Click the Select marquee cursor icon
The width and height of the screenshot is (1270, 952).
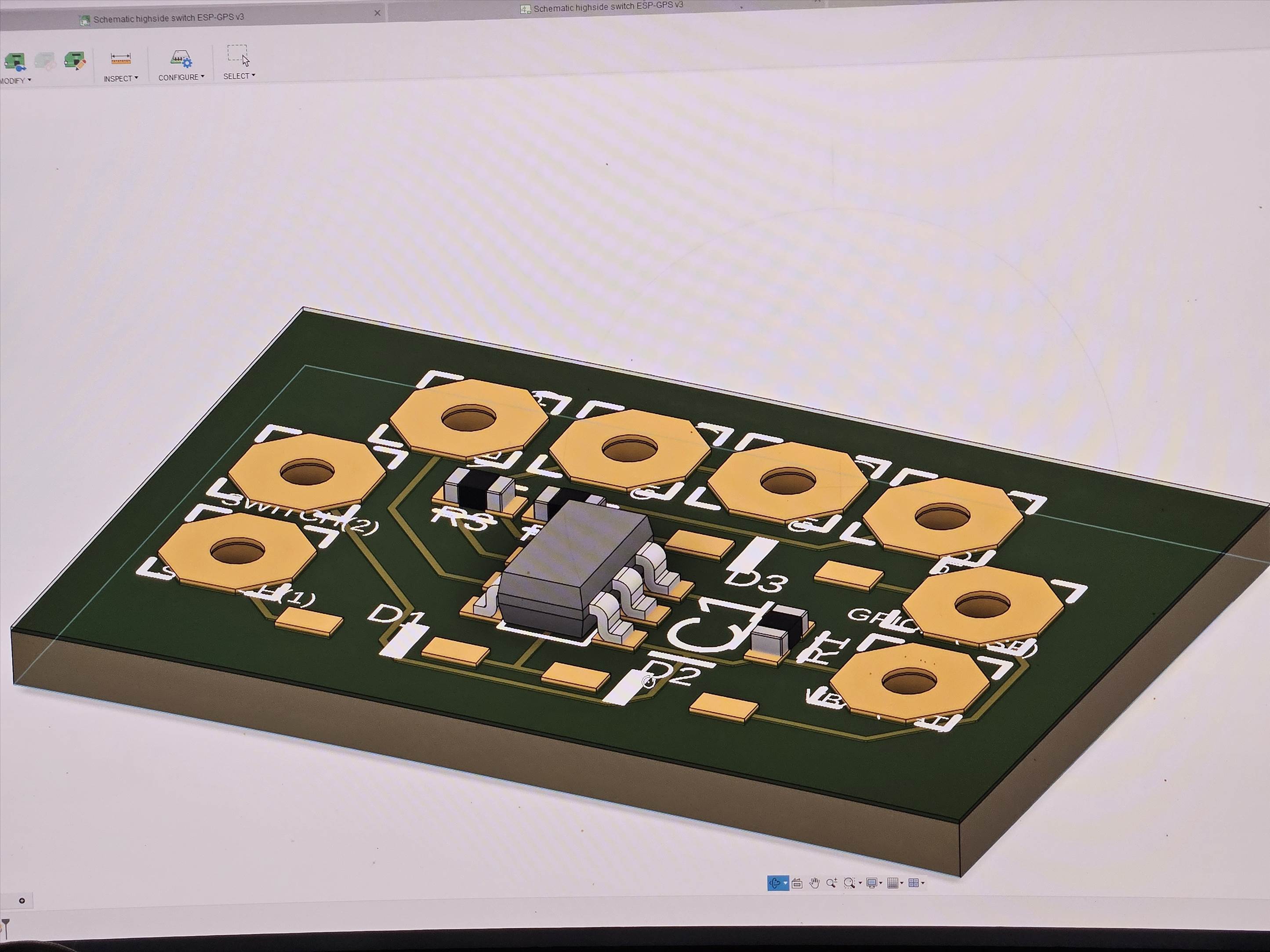pyautogui.click(x=238, y=56)
